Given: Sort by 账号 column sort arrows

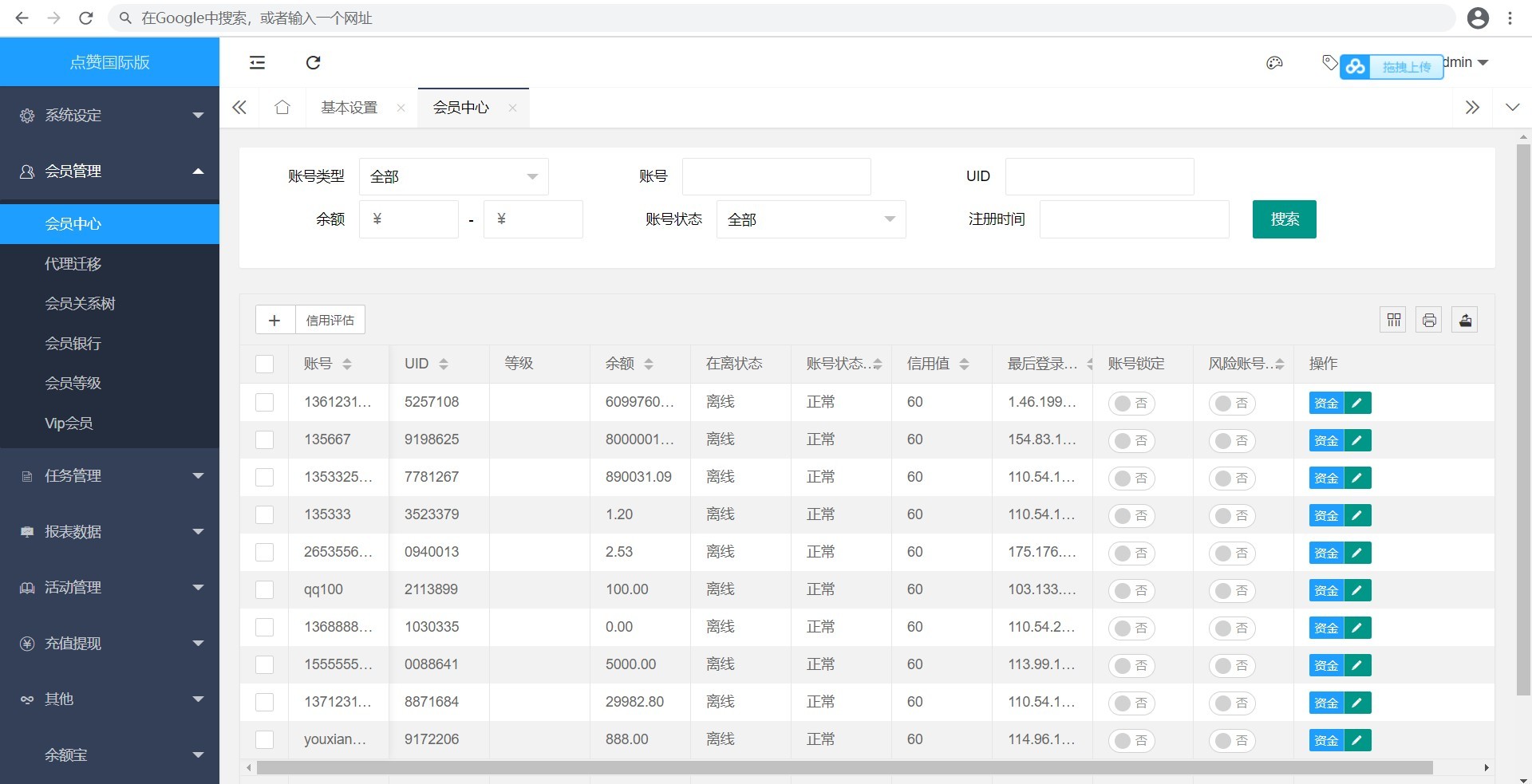Looking at the screenshot, I should [346, 364].
